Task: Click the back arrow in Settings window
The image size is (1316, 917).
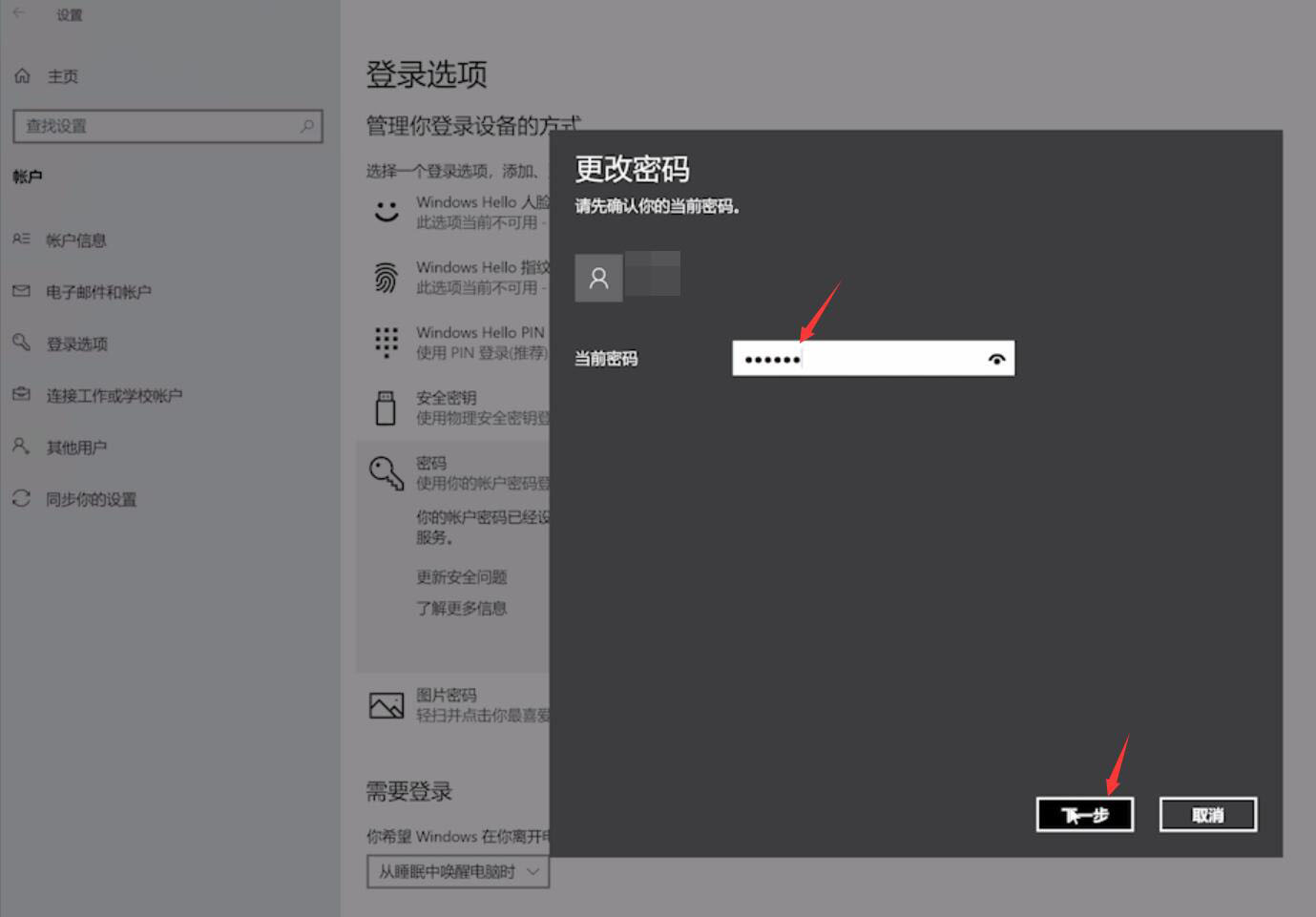Action: point(18,13)
